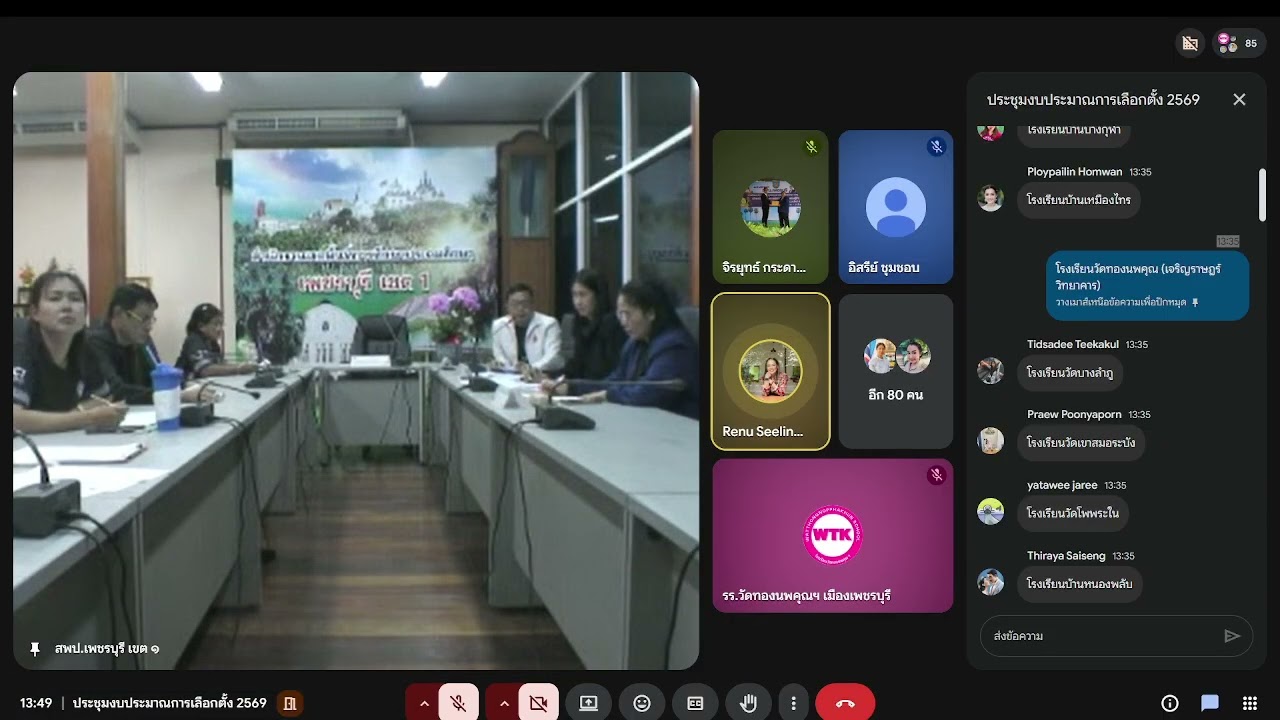Click the captions-off icon at top right

click(x=1190, y=43)
